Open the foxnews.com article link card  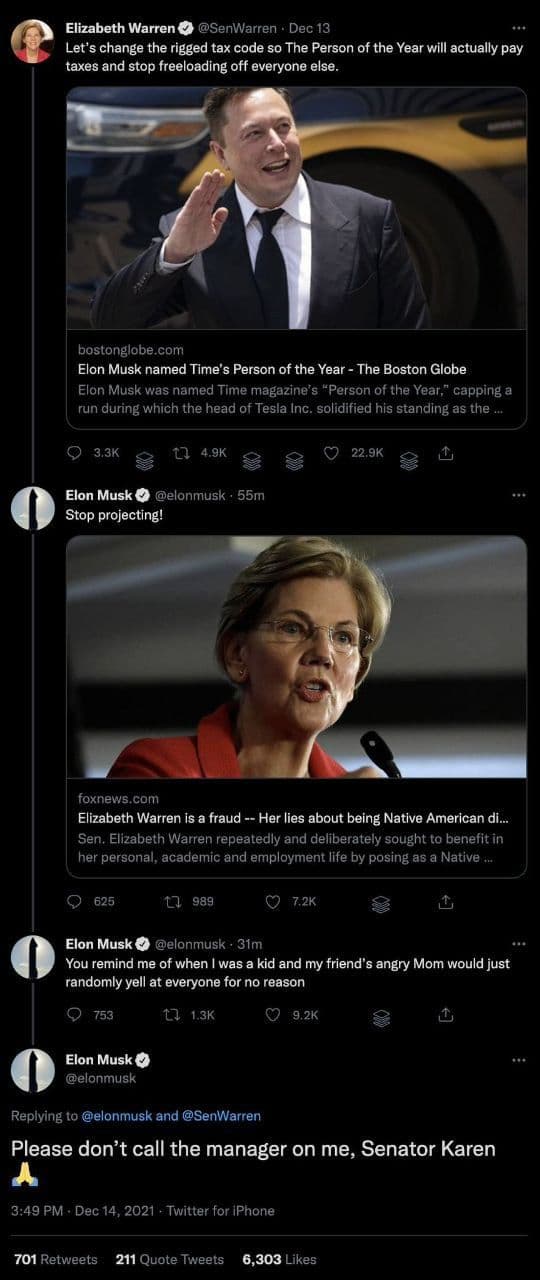pos(296,828)
